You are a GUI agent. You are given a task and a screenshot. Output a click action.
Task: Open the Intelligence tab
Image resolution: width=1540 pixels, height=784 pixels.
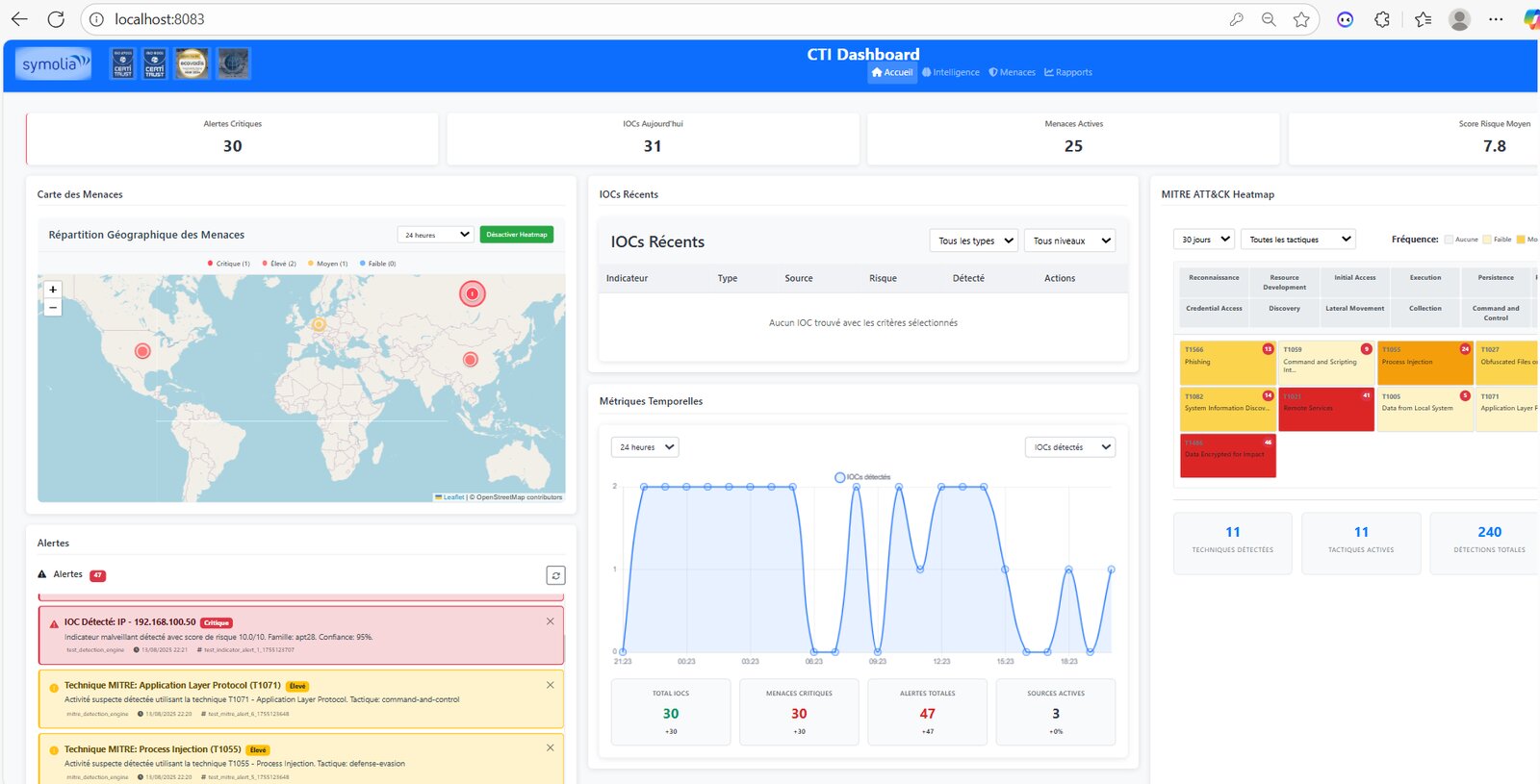(x=951, y=72)
